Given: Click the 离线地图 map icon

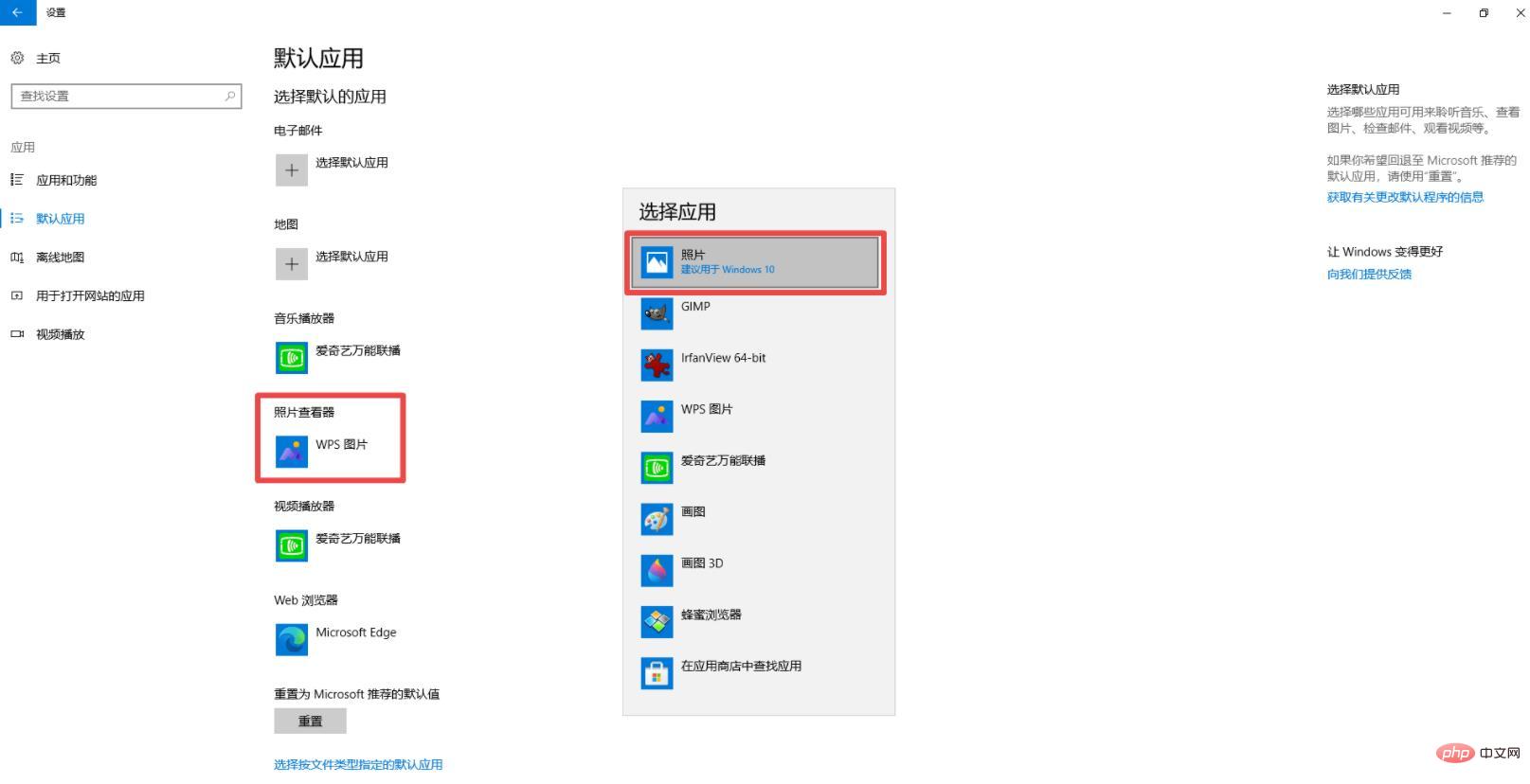Looking at the screenshot, I should point(17,258).
